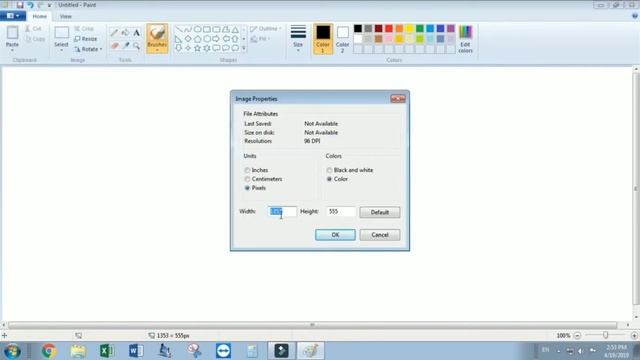Switch to the Home ribbon tab

40,16
